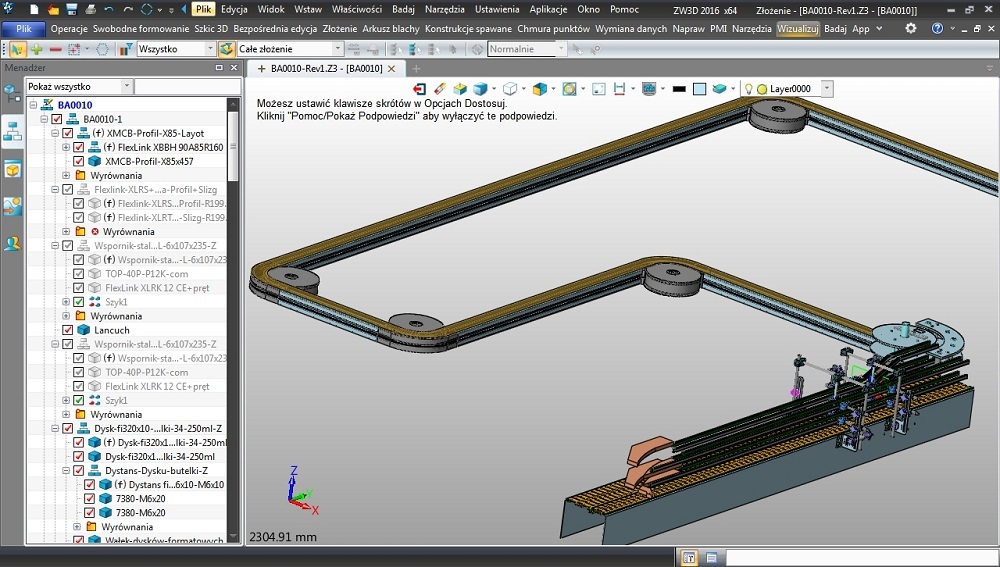Click the Save icon in quick access toolbar
The width and height of the screenshot is (1000, 567).
click(74, 9)
